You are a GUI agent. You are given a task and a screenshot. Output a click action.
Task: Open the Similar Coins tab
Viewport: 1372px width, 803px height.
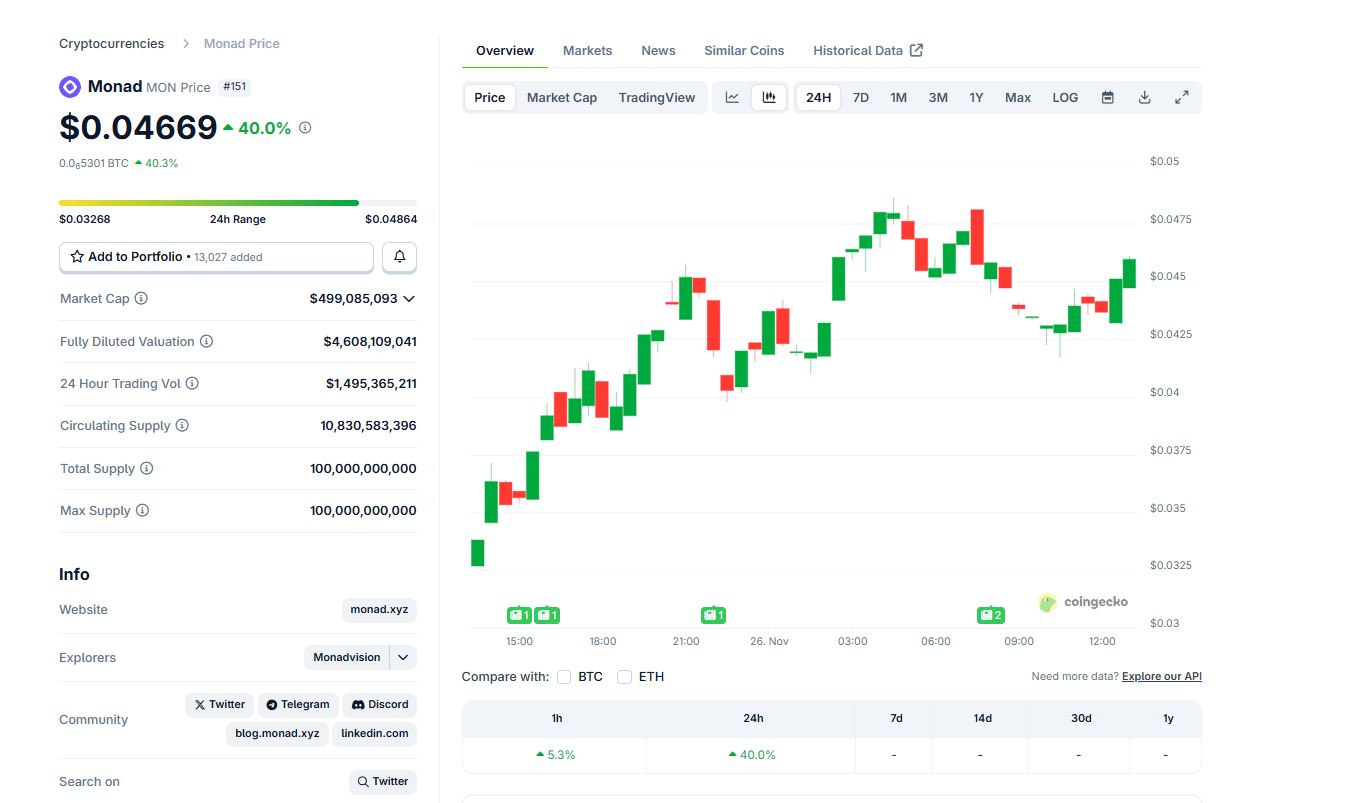744,50
